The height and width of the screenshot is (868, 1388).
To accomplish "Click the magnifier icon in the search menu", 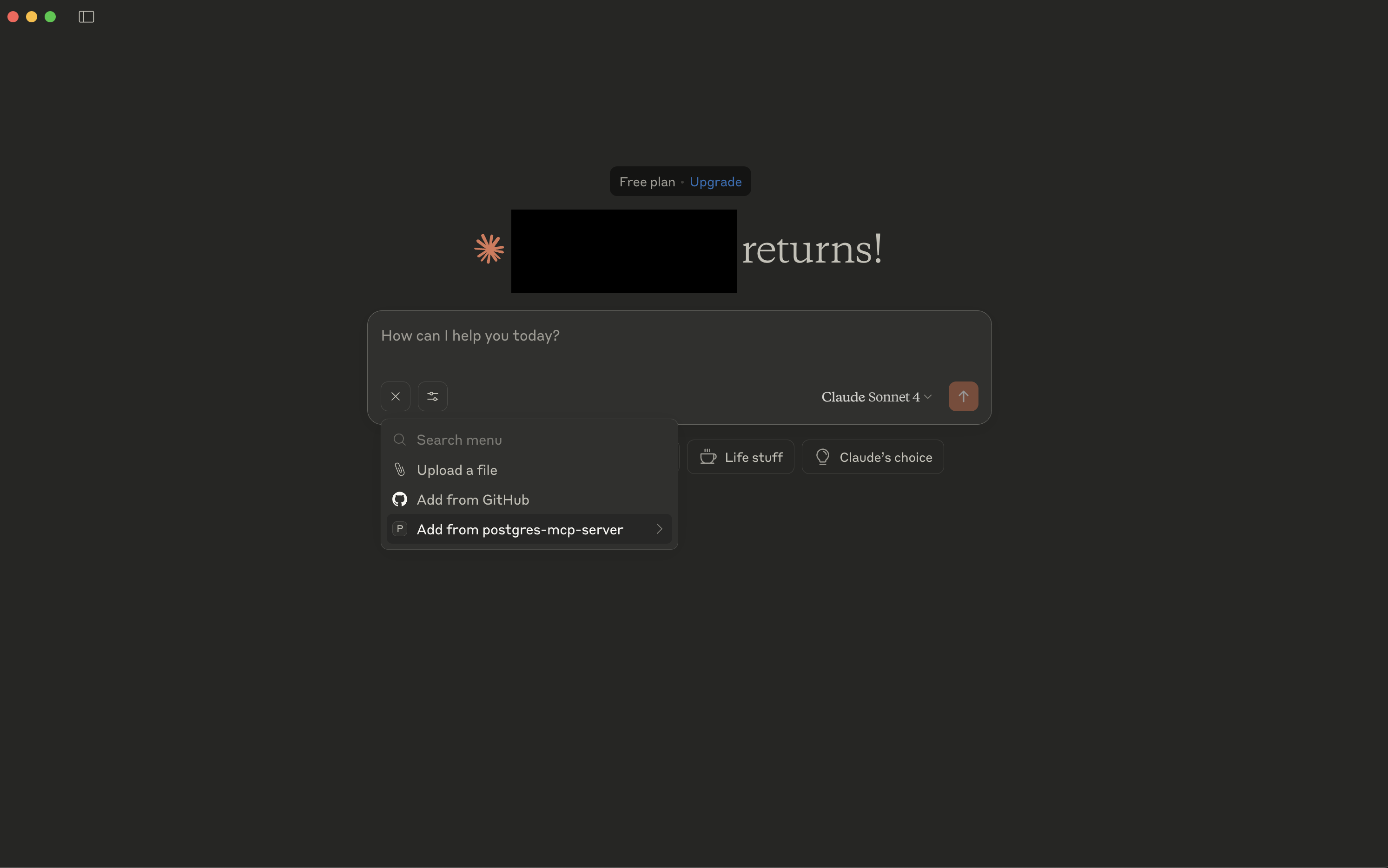I will click(400, 440).
